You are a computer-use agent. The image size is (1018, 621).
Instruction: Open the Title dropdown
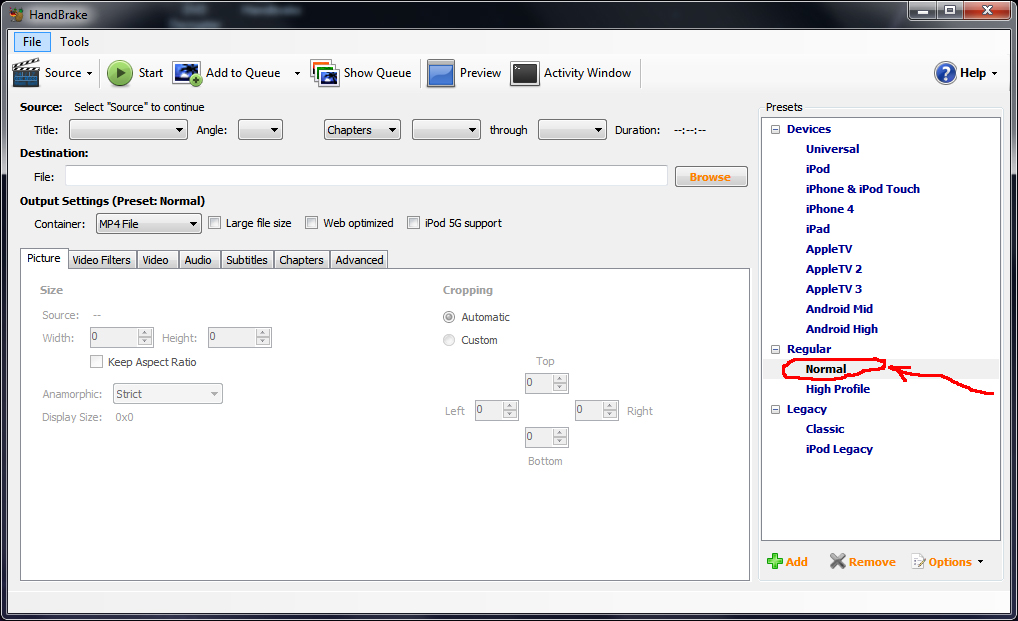tap(129, 130)
